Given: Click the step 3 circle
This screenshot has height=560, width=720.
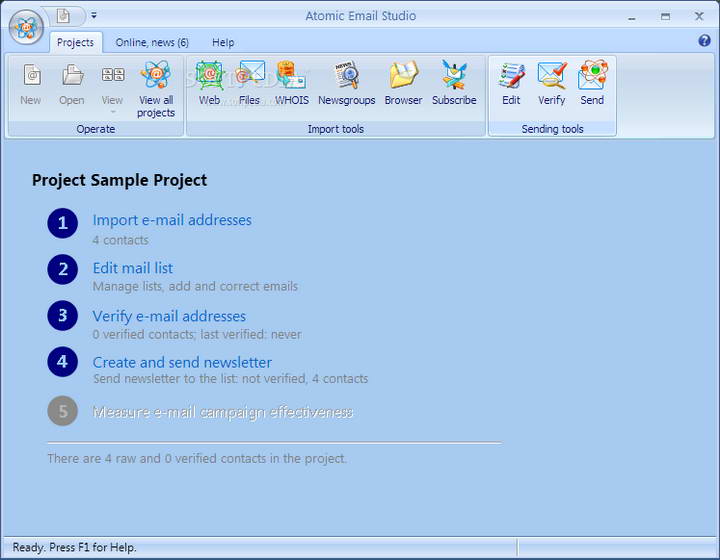Looking at the screenshot, I should 63,316.
